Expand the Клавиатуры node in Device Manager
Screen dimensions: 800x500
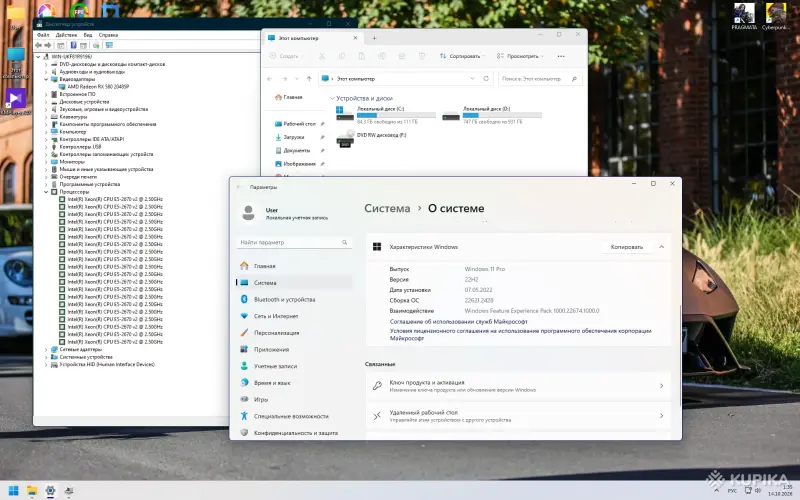point(46,117)
